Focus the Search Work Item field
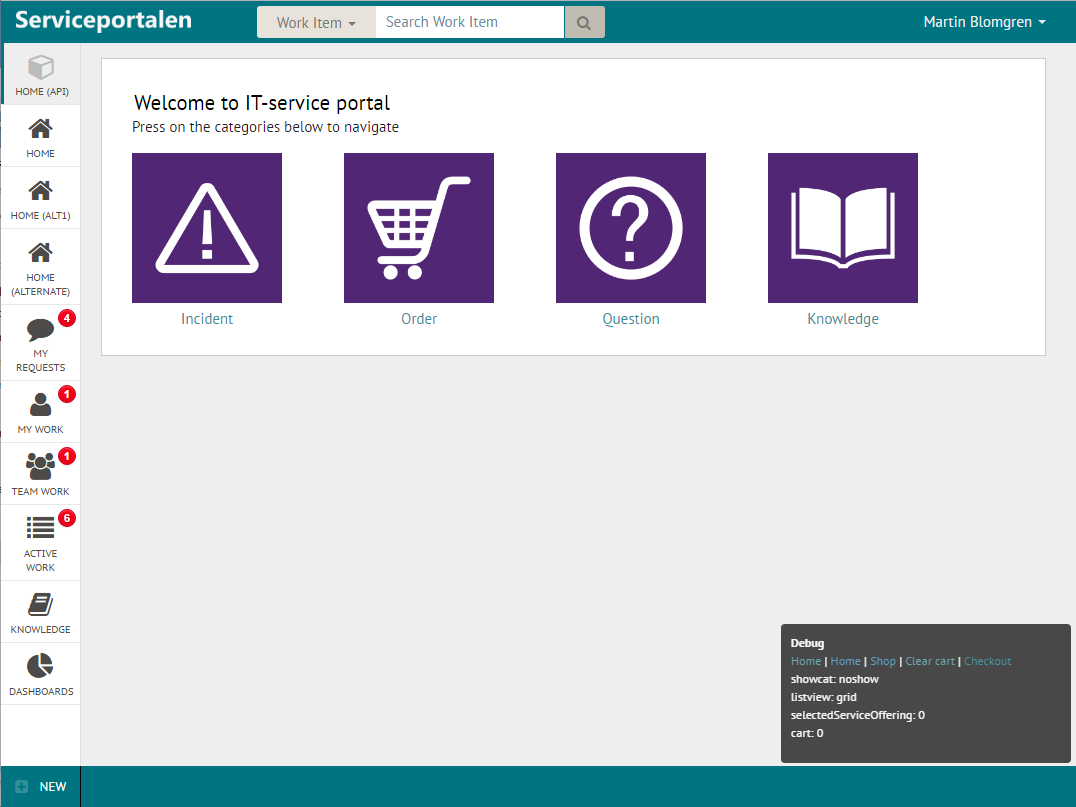1076x807 pixels. pyautogui.click(x=470, y=22)
